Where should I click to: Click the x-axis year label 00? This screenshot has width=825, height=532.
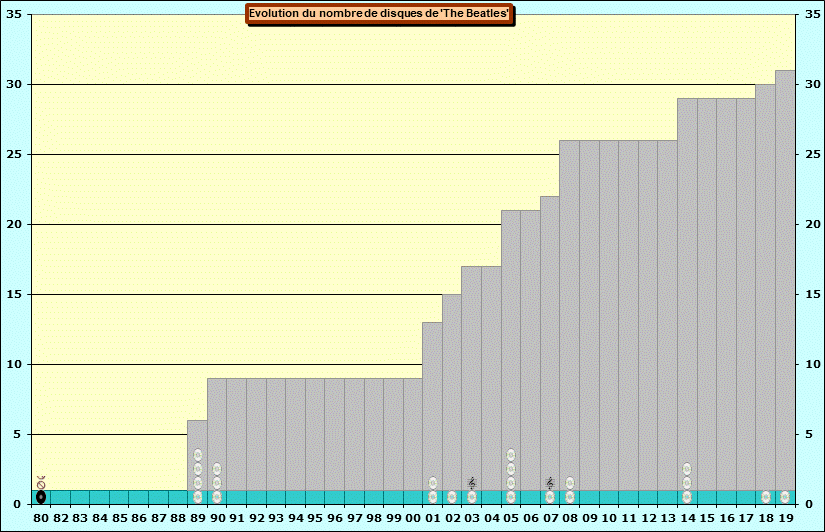coord(413,518)
